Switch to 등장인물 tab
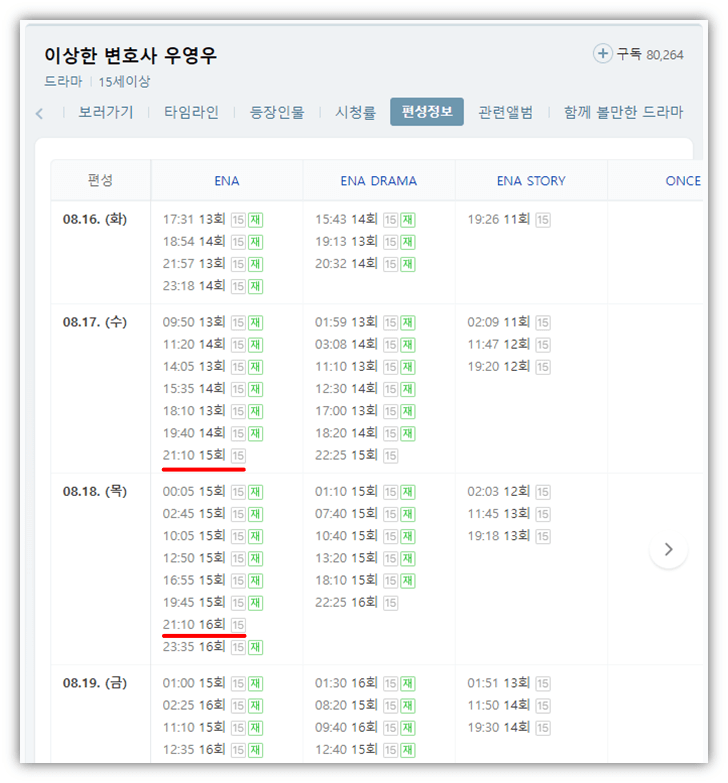The image size is (728, 783). point(277,112)
